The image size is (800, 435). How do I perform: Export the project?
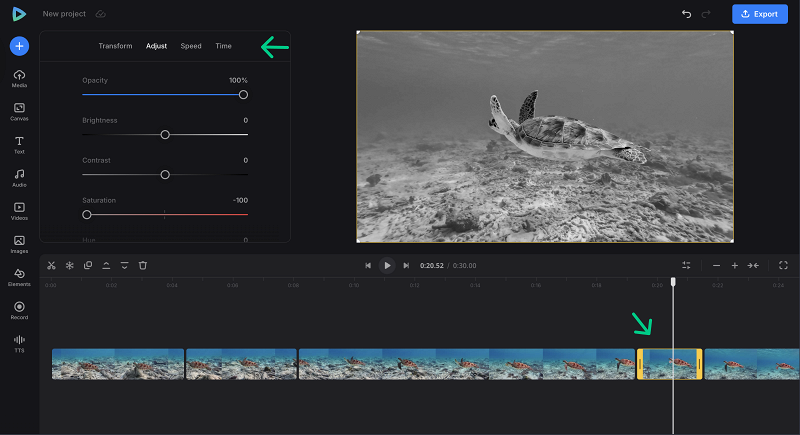760,14
